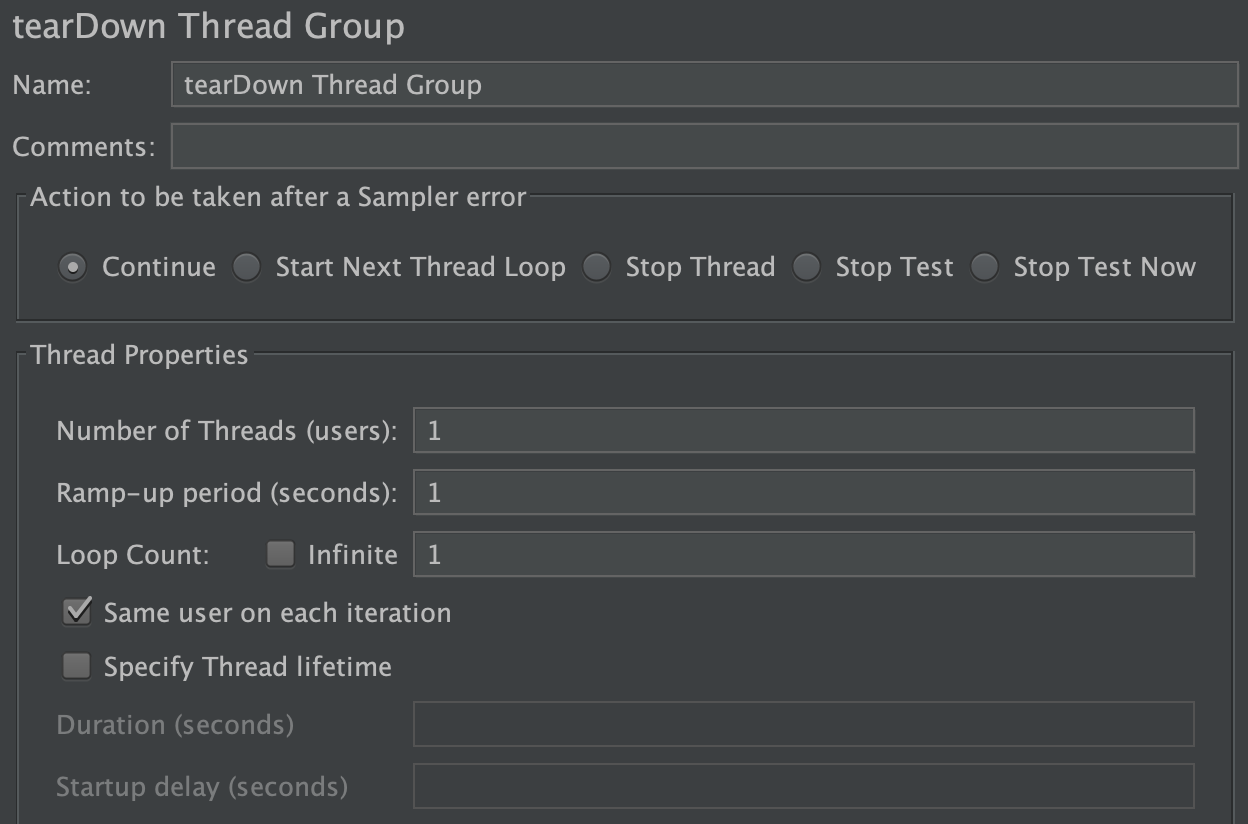Choose the Stop Thread sampler error action
This screenshot has height=824, width=1248.
(x=597, y=267)
